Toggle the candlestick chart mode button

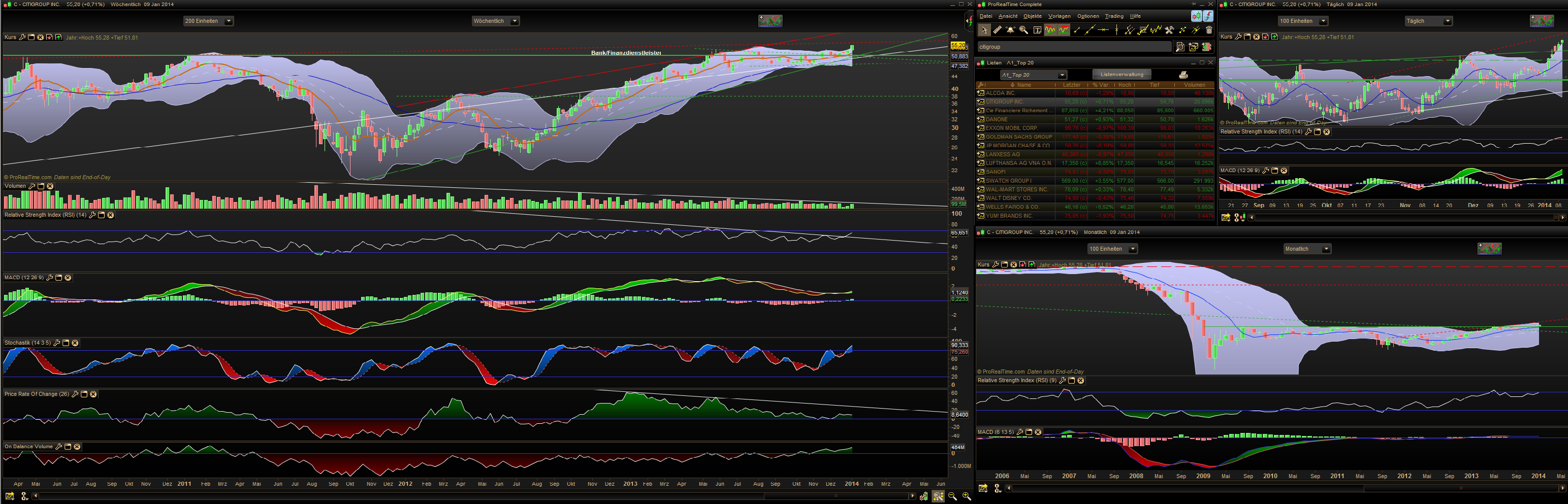[x=1197, y=16]
